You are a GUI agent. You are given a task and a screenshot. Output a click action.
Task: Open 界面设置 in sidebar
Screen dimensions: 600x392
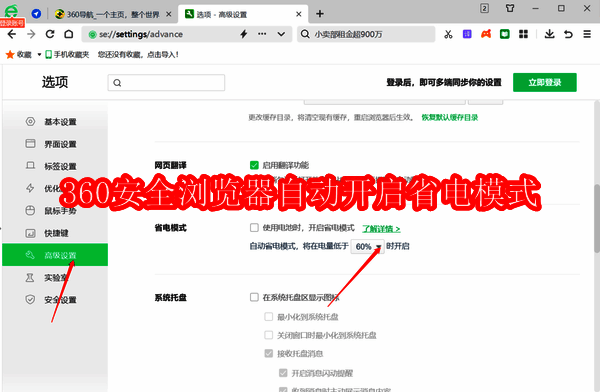click(x=55, y=144)
